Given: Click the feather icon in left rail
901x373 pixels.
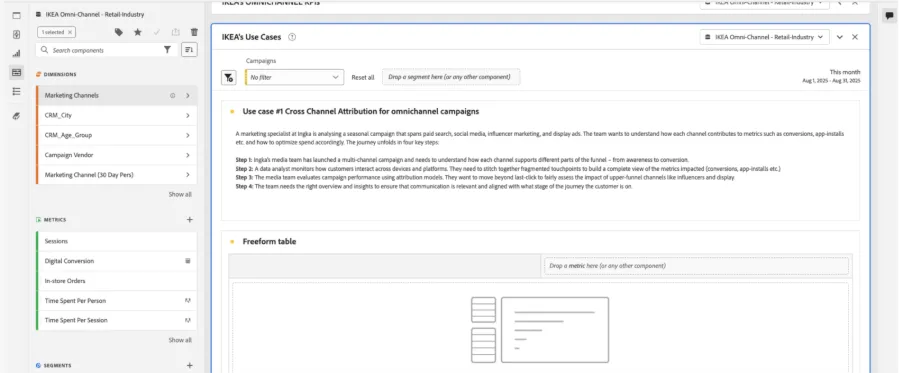Looking at the screenshot, I should (16, 116).
